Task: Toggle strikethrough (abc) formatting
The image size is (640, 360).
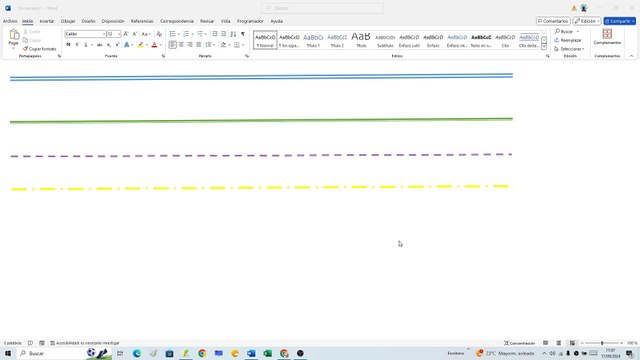Action: pyautogui.click(x=100, y=44)
